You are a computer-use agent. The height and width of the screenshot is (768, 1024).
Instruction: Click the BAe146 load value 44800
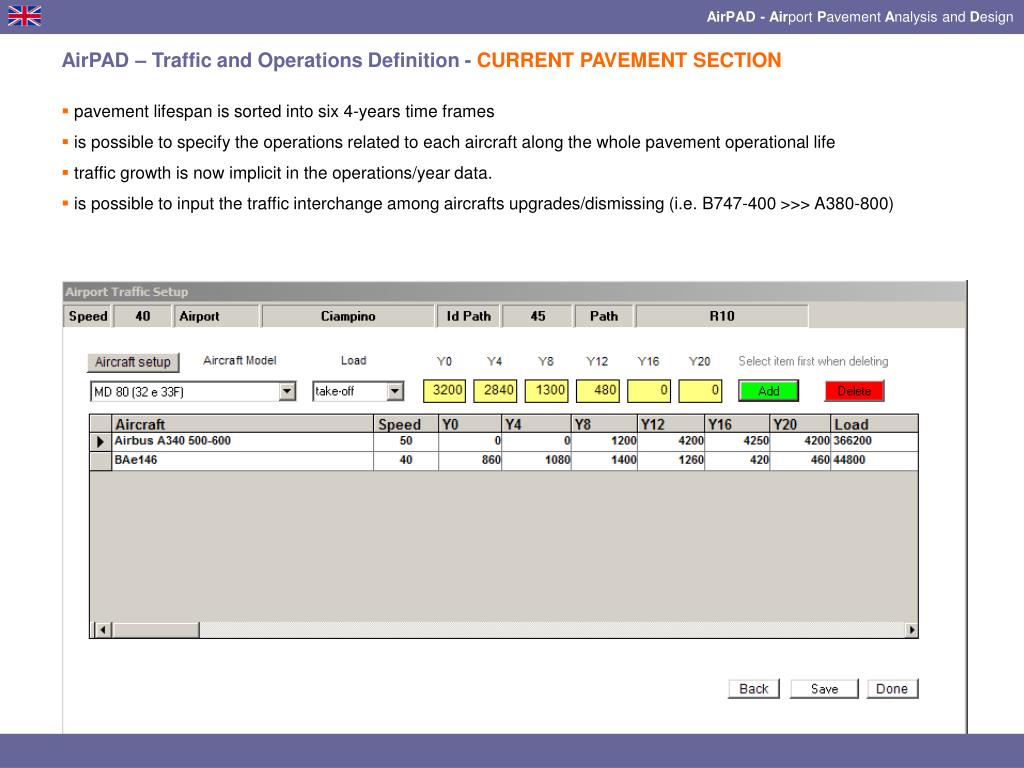(849, 460)
